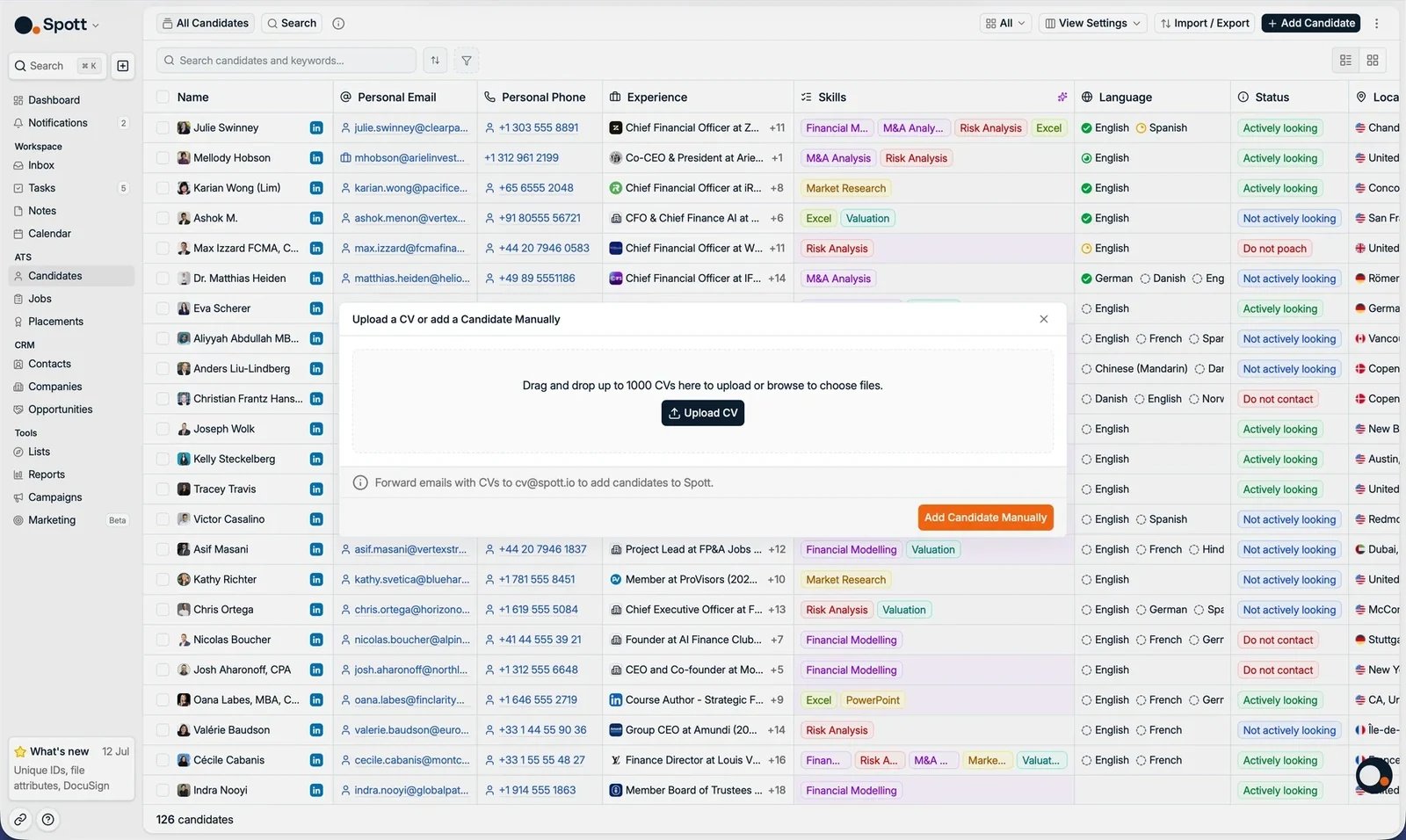Toggle the select-all checkbox in header
The width and height of the screenshot is (1406, 840).
point(163,98)
